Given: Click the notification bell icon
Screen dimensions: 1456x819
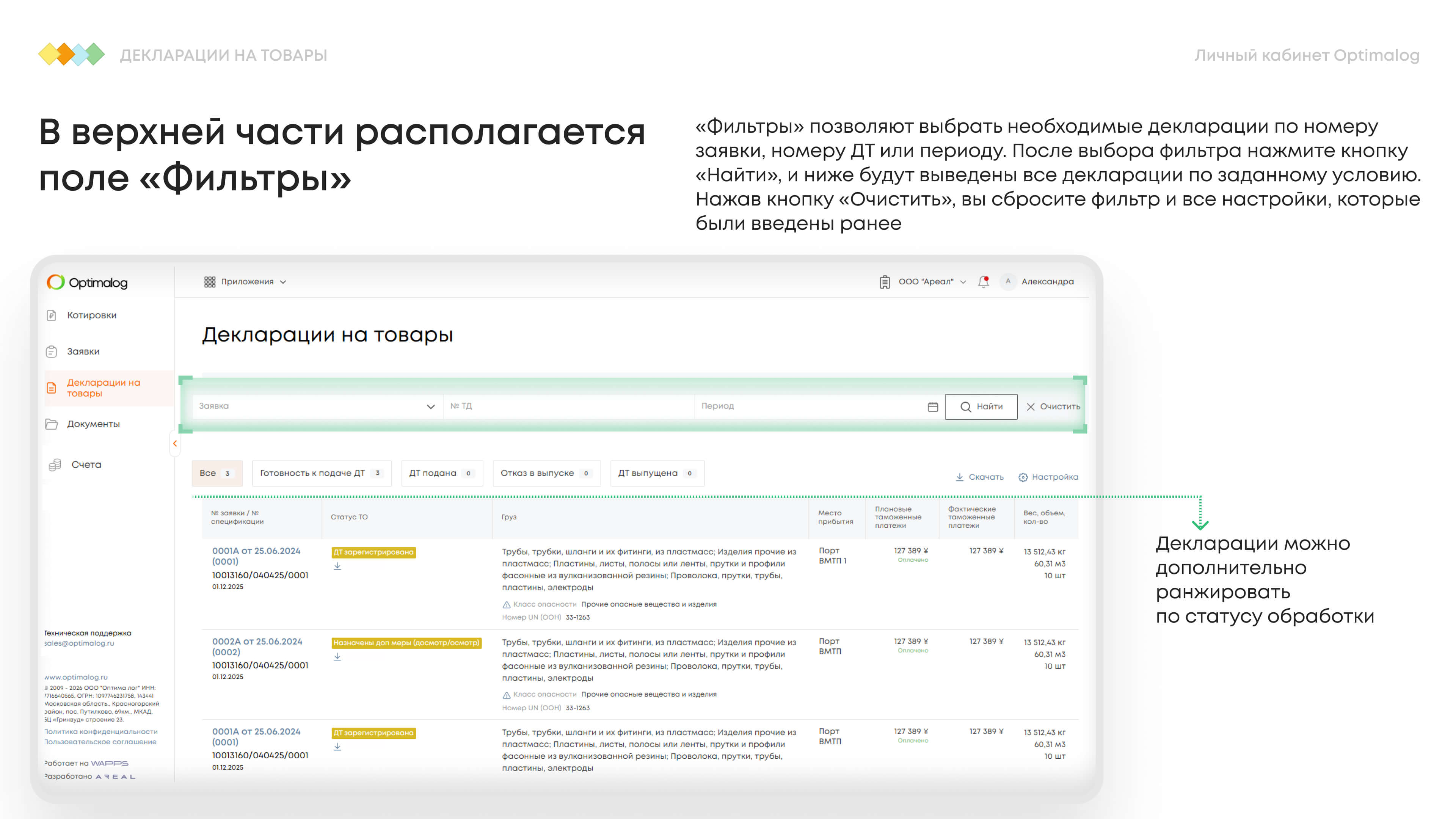Looking at the screenshot, I should pos(984,281).
